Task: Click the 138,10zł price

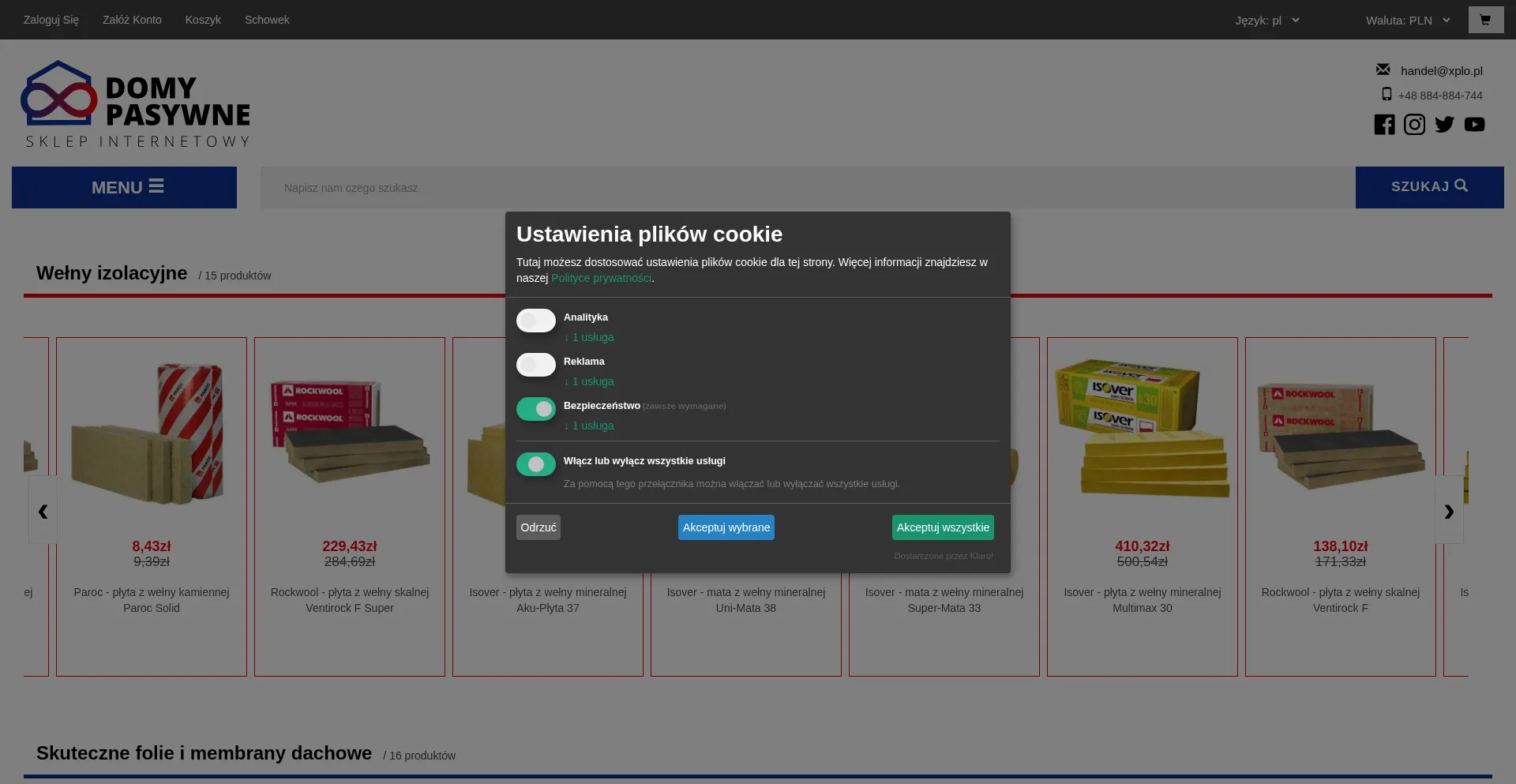Action: tap(1341, 546)
